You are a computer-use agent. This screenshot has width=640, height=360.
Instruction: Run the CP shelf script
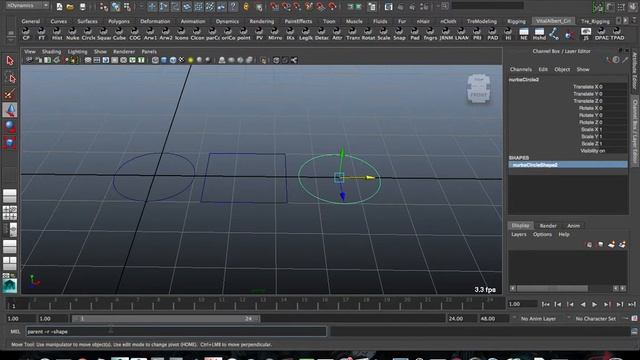pos(26,33)
